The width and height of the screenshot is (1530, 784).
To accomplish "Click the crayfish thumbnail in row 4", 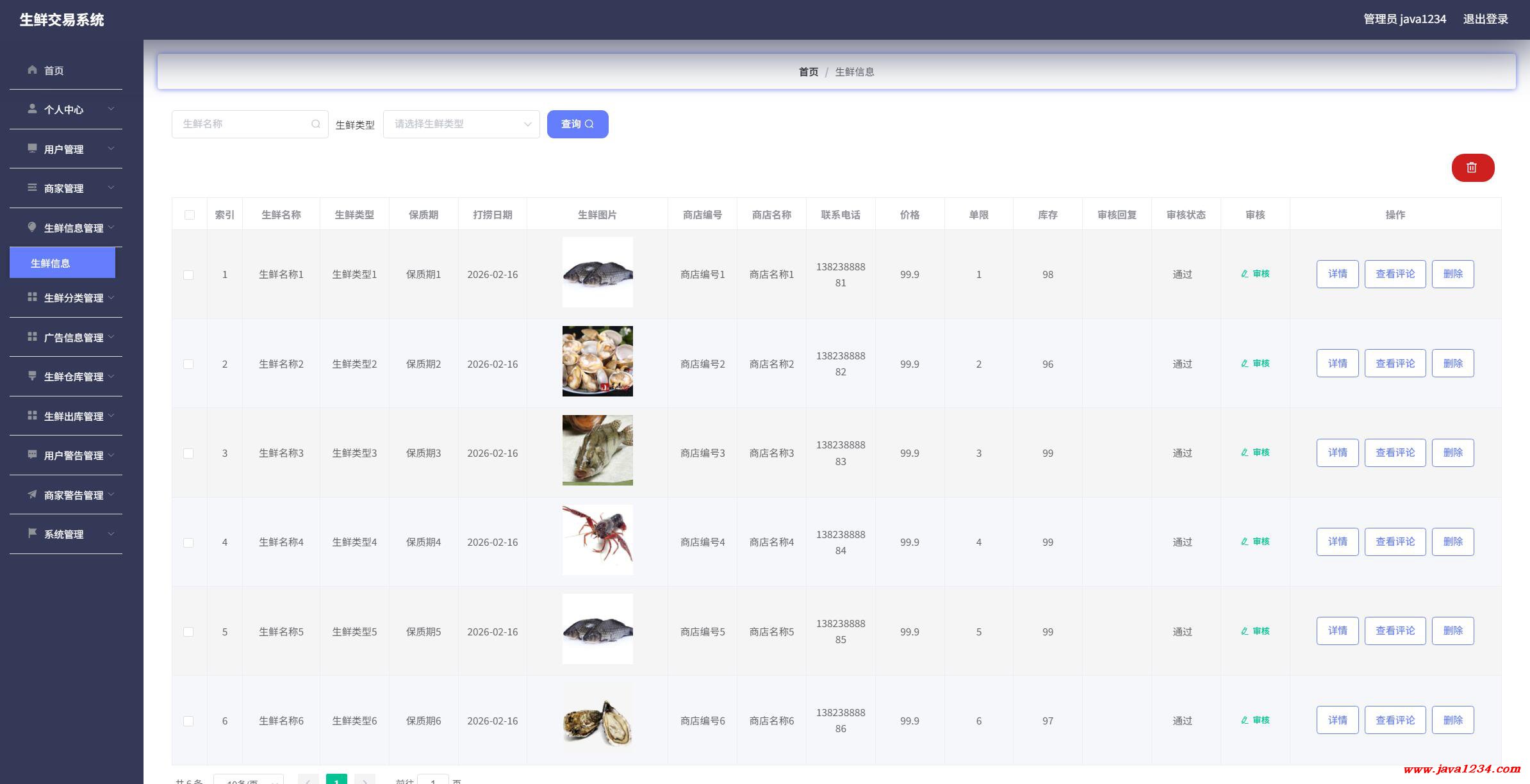I will tap(597, 540).
